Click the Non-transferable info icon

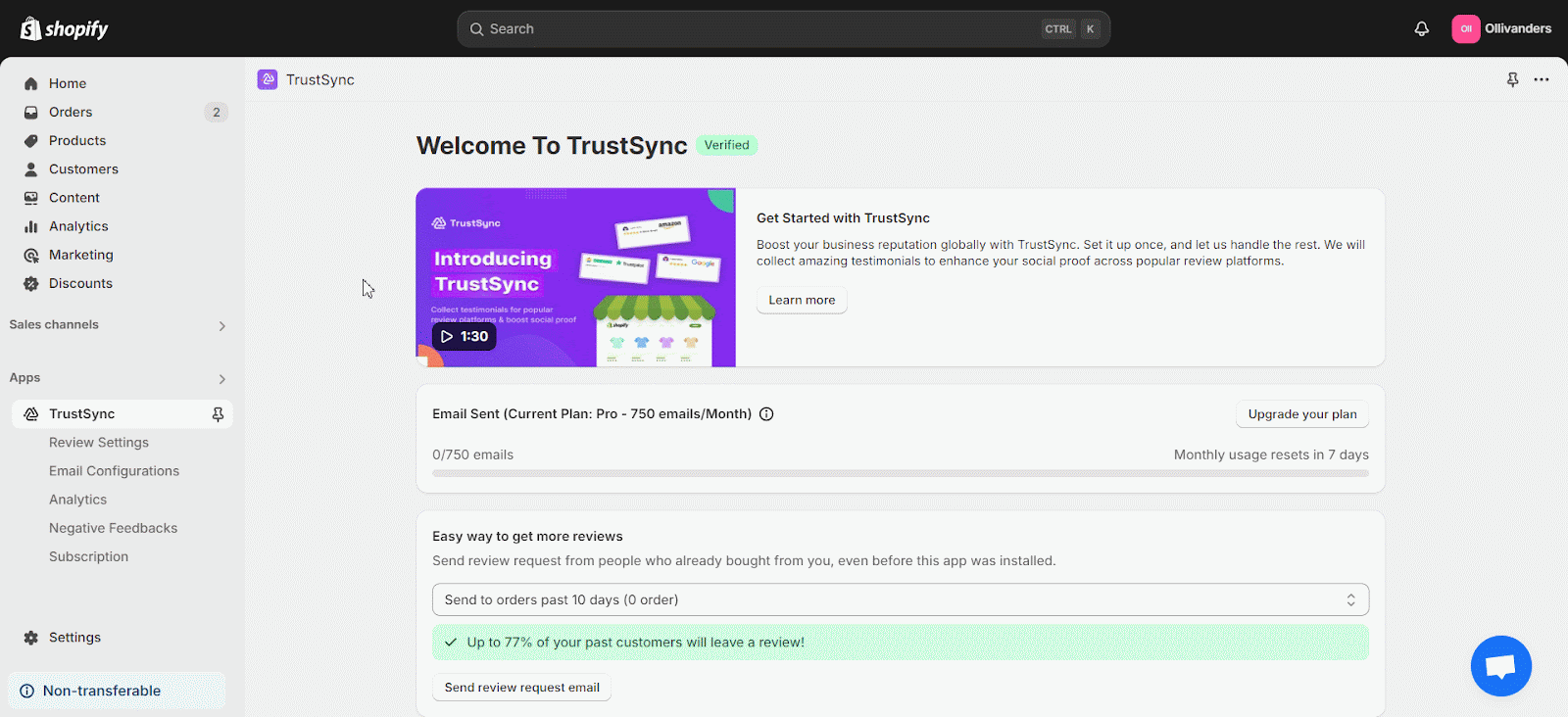[26, 691]
